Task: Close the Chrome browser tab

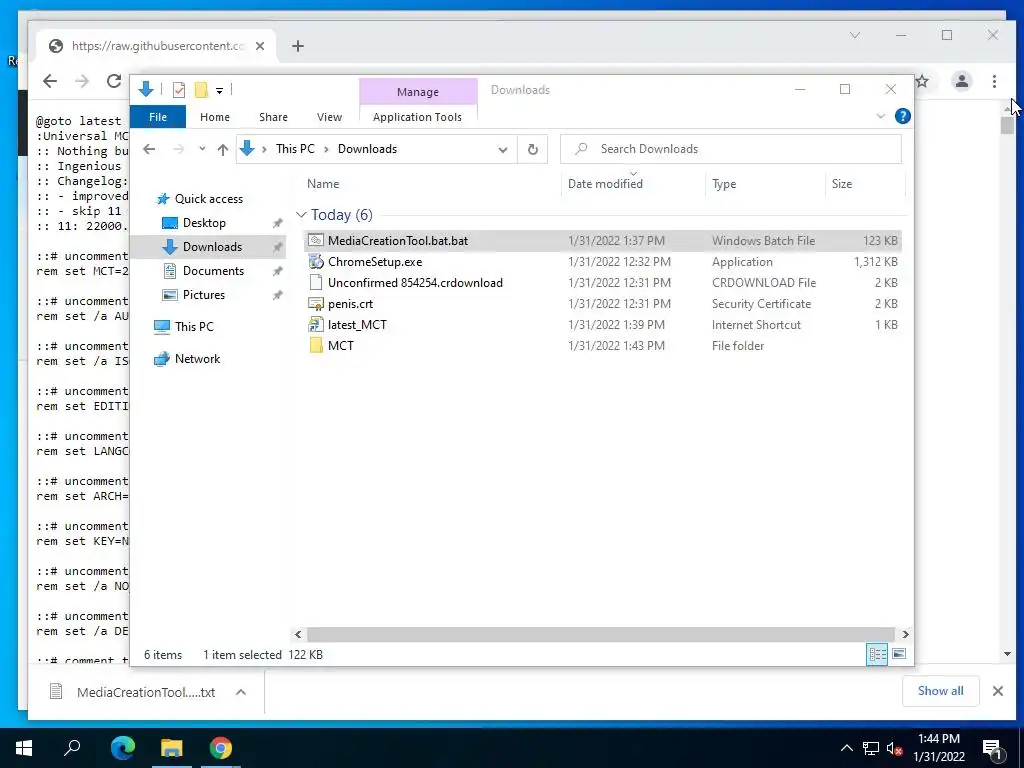Action: click(260, 46)
